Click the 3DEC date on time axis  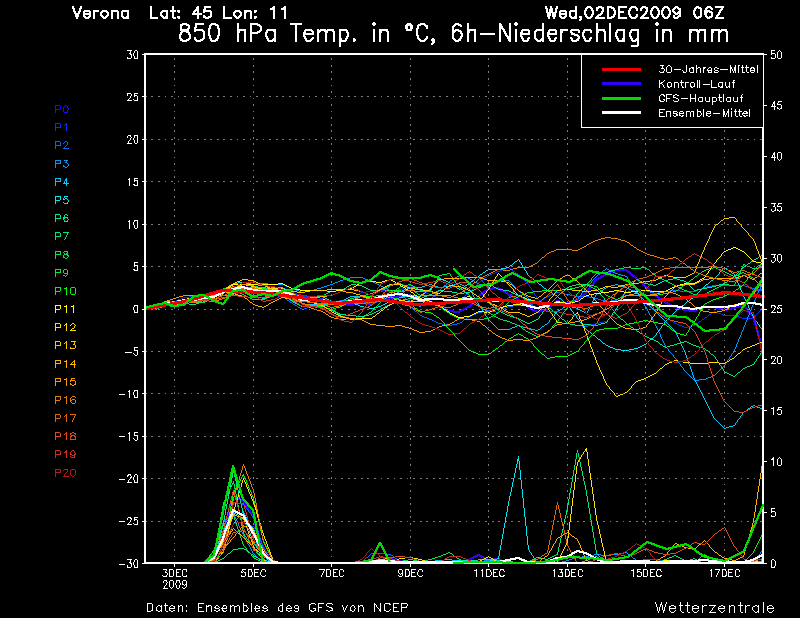(175, 573)
